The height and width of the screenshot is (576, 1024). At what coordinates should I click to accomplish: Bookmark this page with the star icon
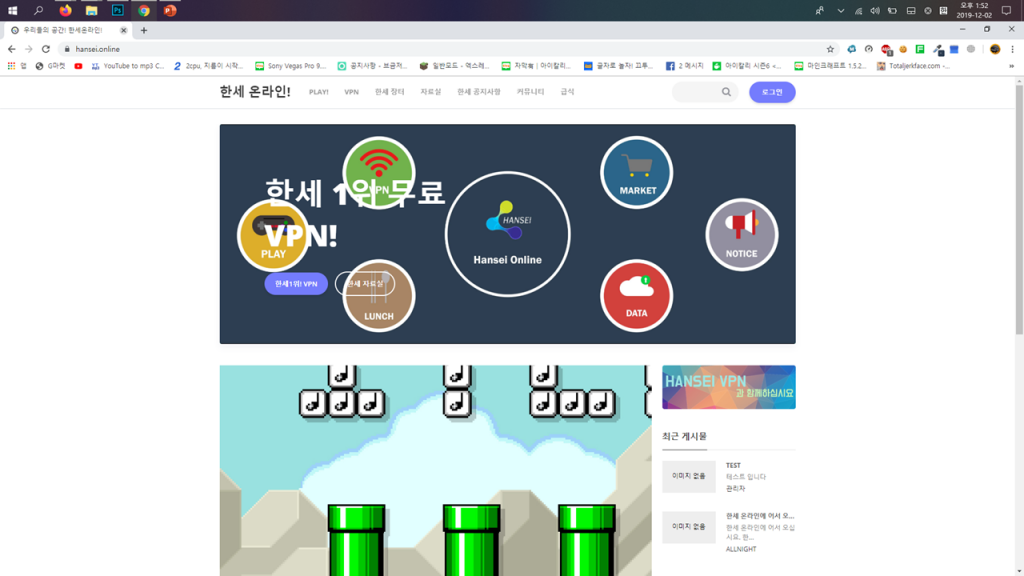pos(830,49)
